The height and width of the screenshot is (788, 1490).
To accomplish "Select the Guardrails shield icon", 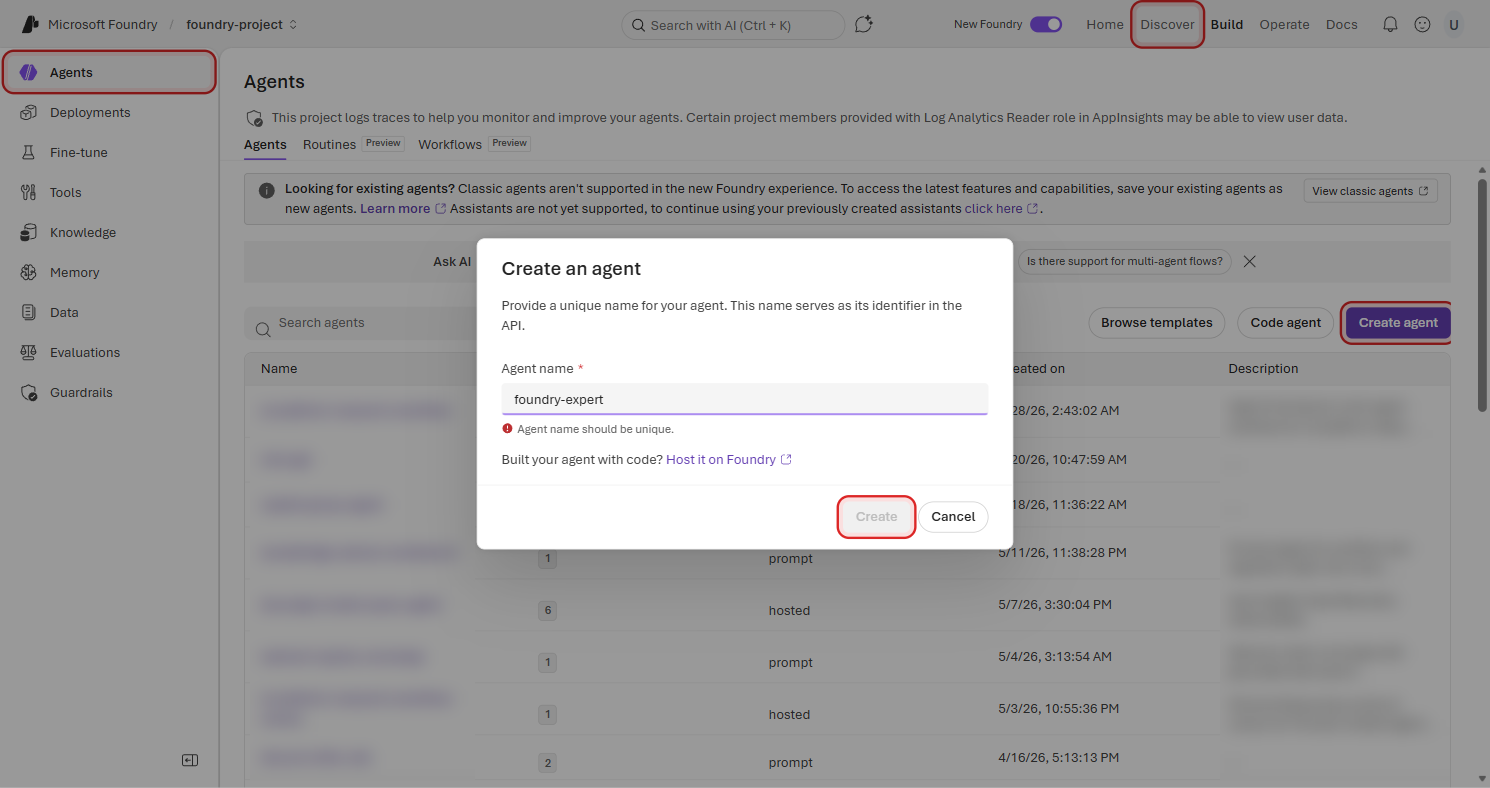I will pyautogui.click(x=29, y=392).
